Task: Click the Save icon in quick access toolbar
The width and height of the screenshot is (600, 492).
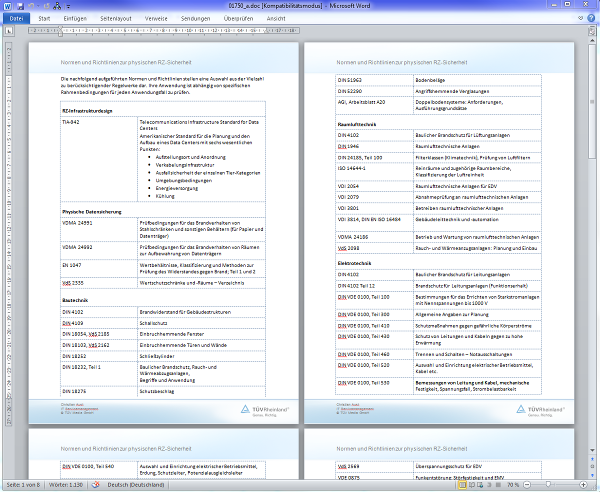Action: tap(20, 6)
